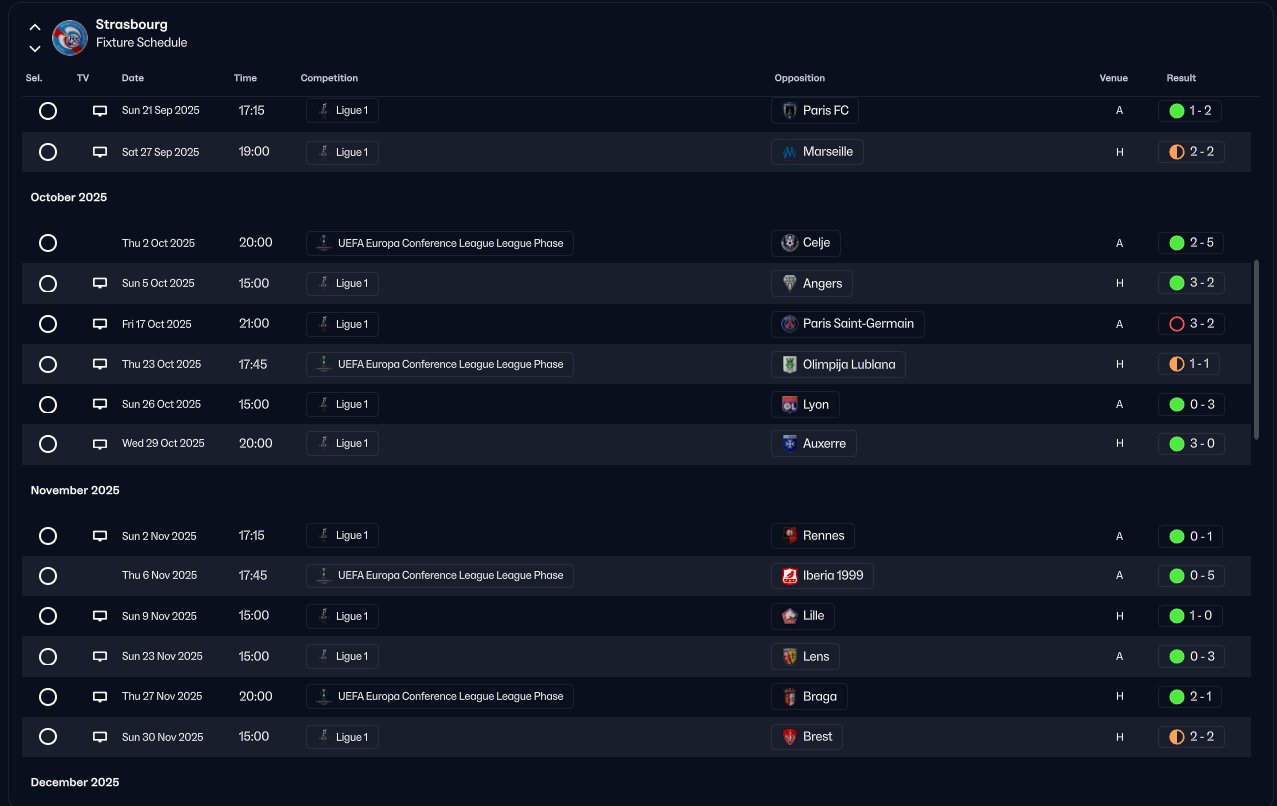Click the down chevron next to Strasbourg
Image resolution: width=1277 pixels, height=806 pixels.
35,48
